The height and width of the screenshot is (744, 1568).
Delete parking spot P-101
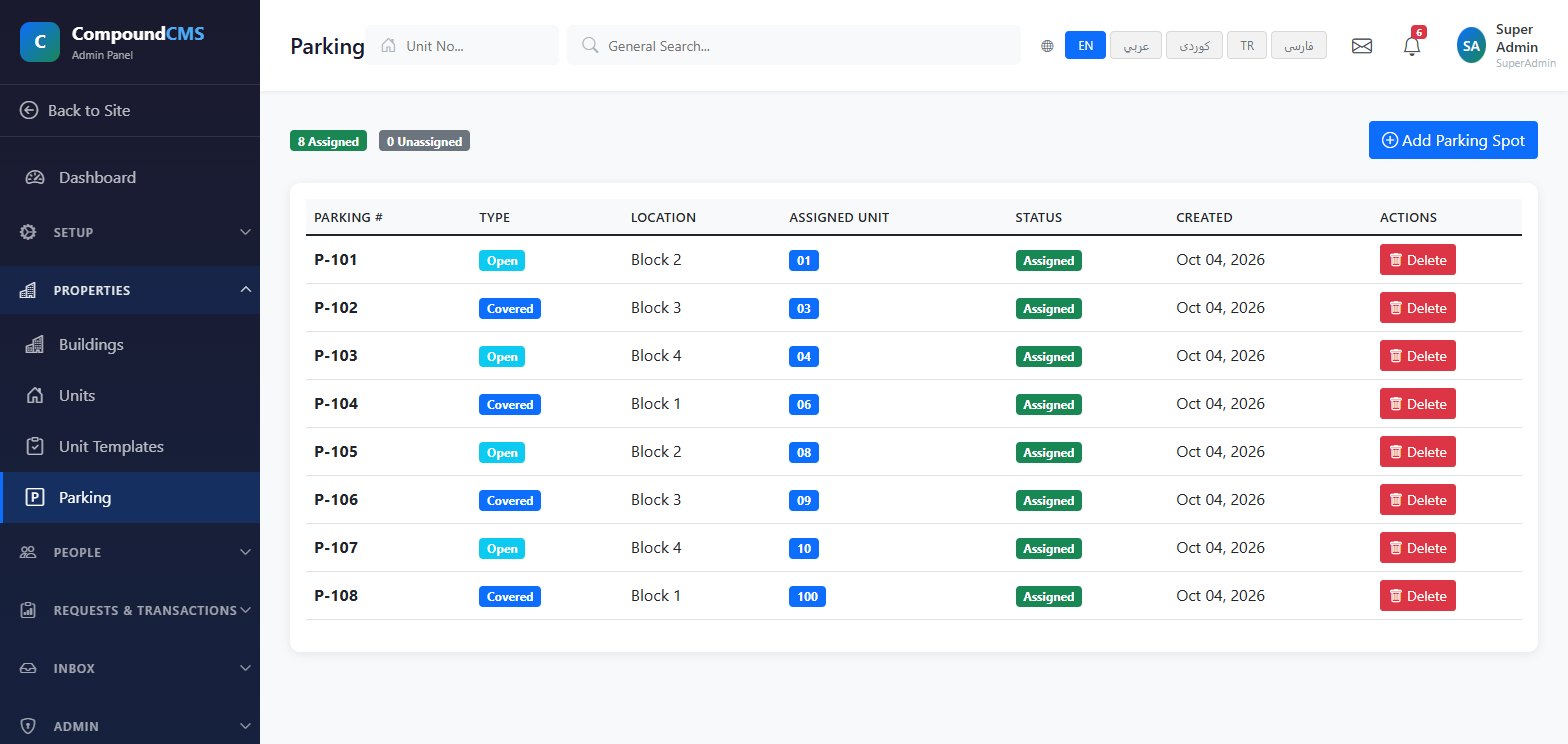point(1418,260)
